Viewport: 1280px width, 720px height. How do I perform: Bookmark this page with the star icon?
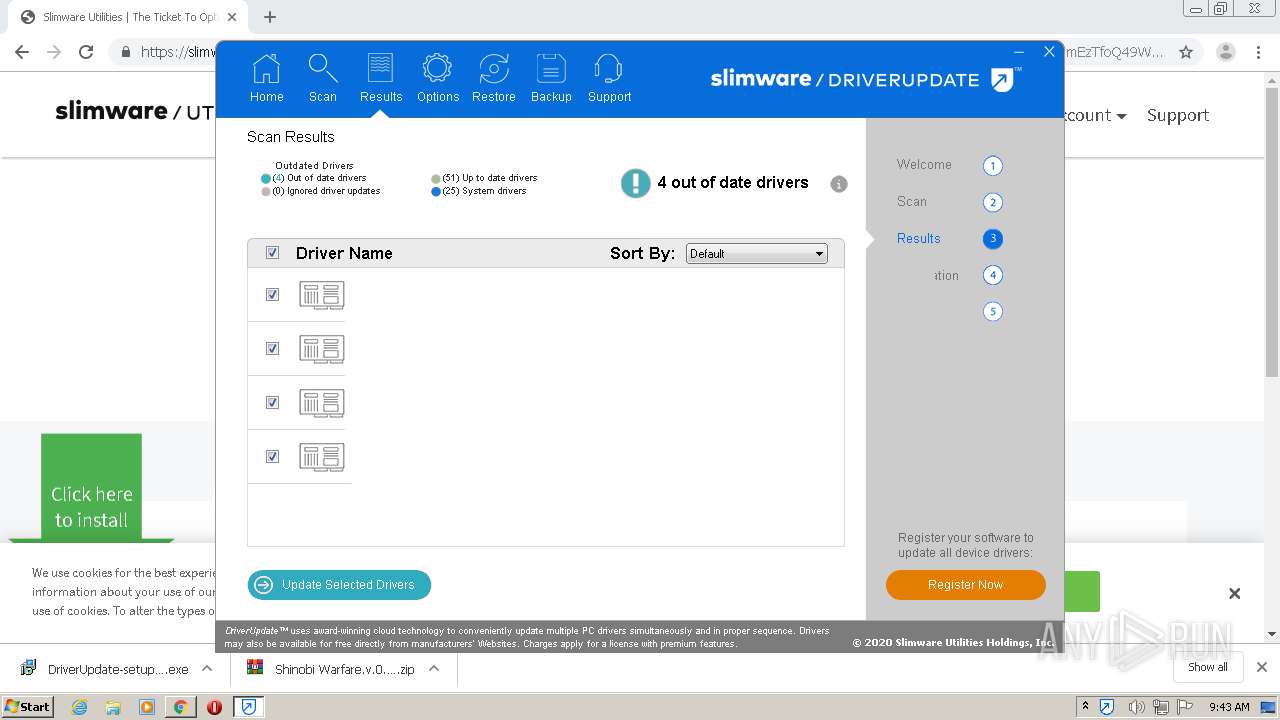tap(1186, 52)
